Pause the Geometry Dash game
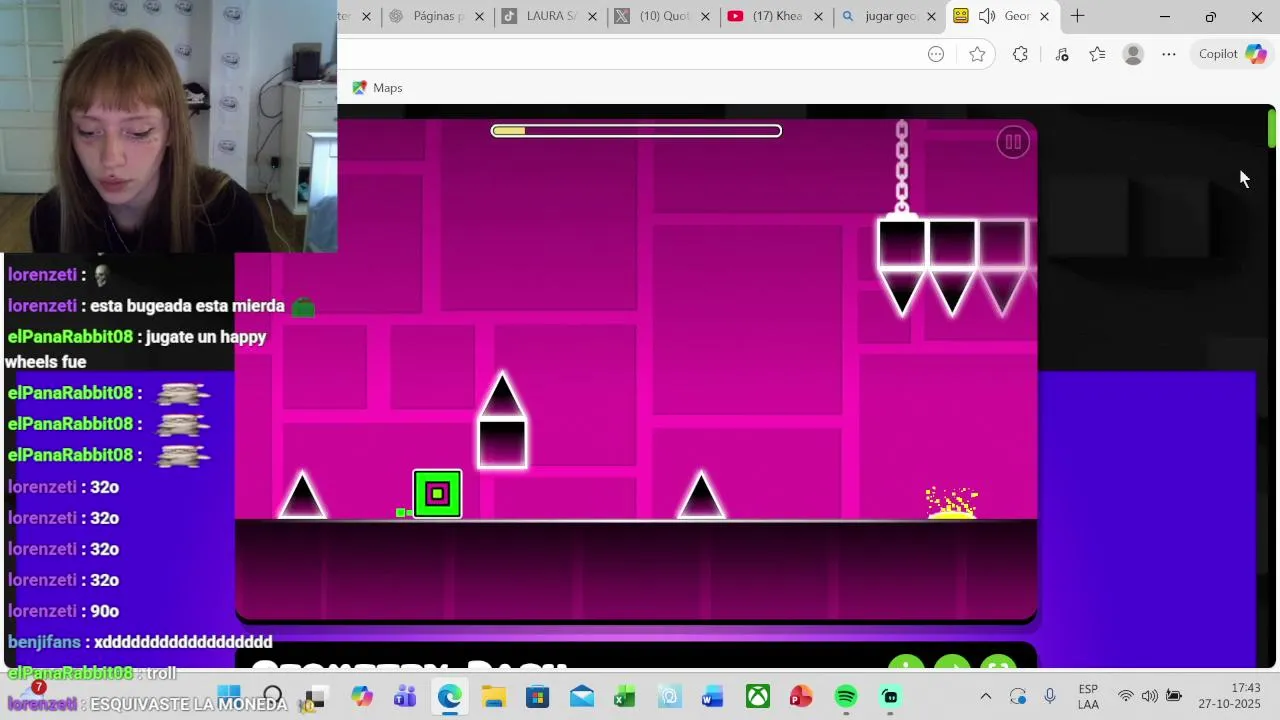This screenshot has width=1280, height=720. [1013, 142]
